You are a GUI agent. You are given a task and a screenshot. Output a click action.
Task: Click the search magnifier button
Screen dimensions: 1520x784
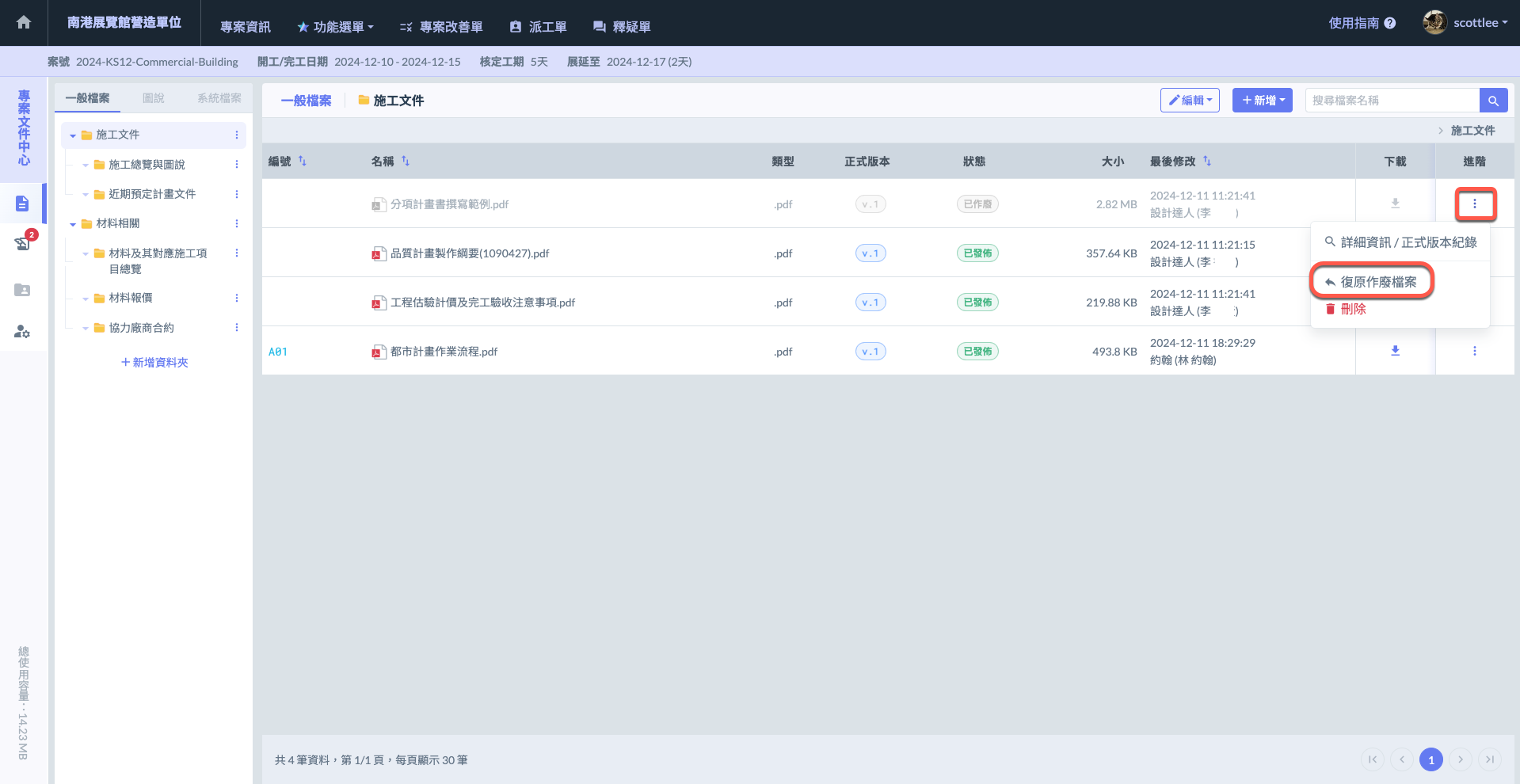[x=1493, y=101]
